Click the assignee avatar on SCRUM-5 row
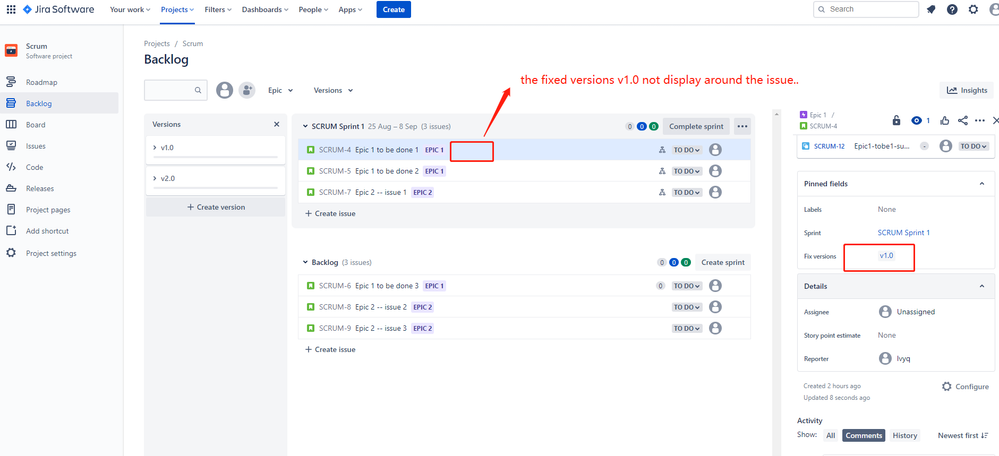Image resolution: width=999 pixels, height=456 pixels. 715,171
